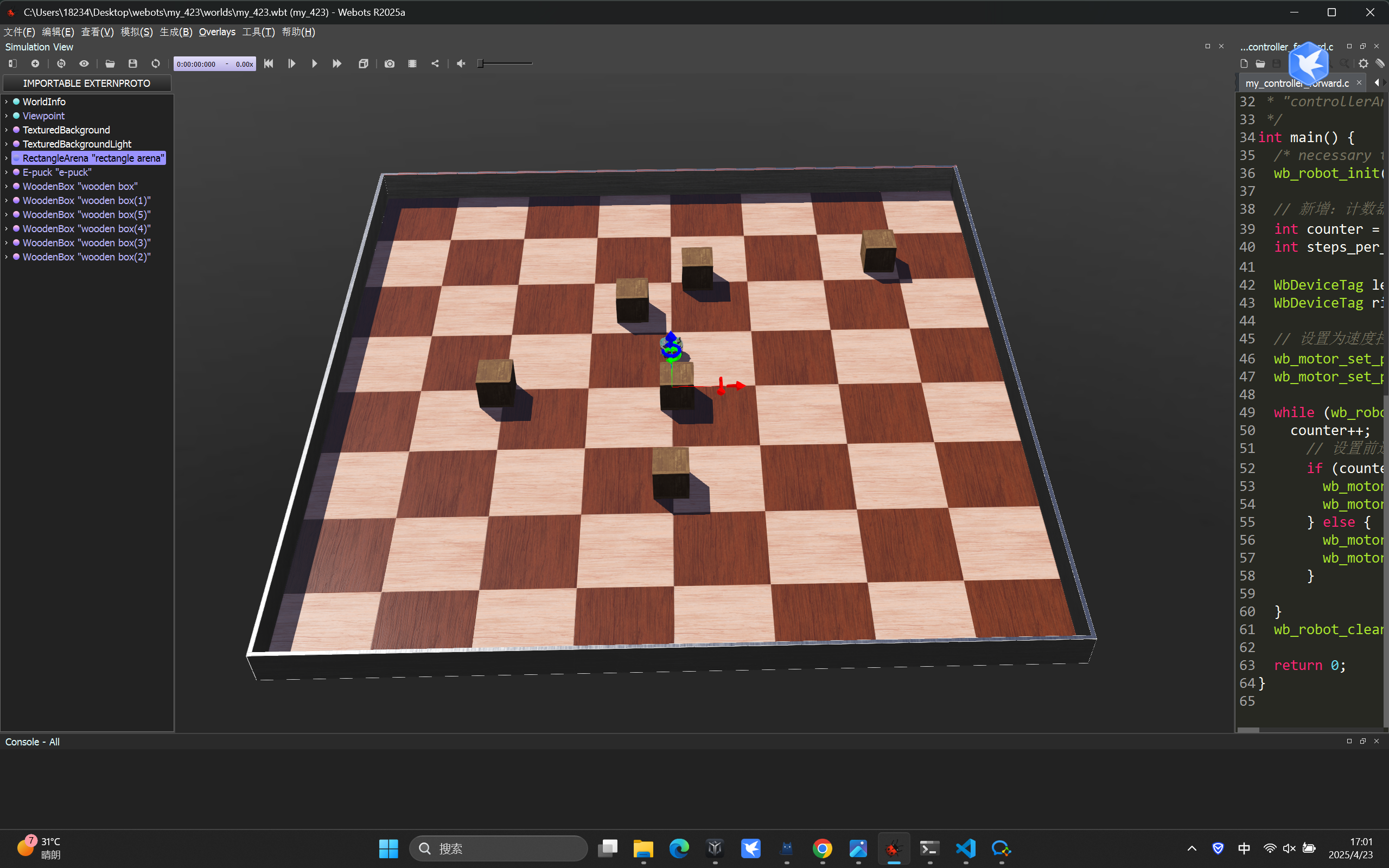
Task: Open a world file with the folder icon
Action: pyautogui.click(x=110, y=63)
